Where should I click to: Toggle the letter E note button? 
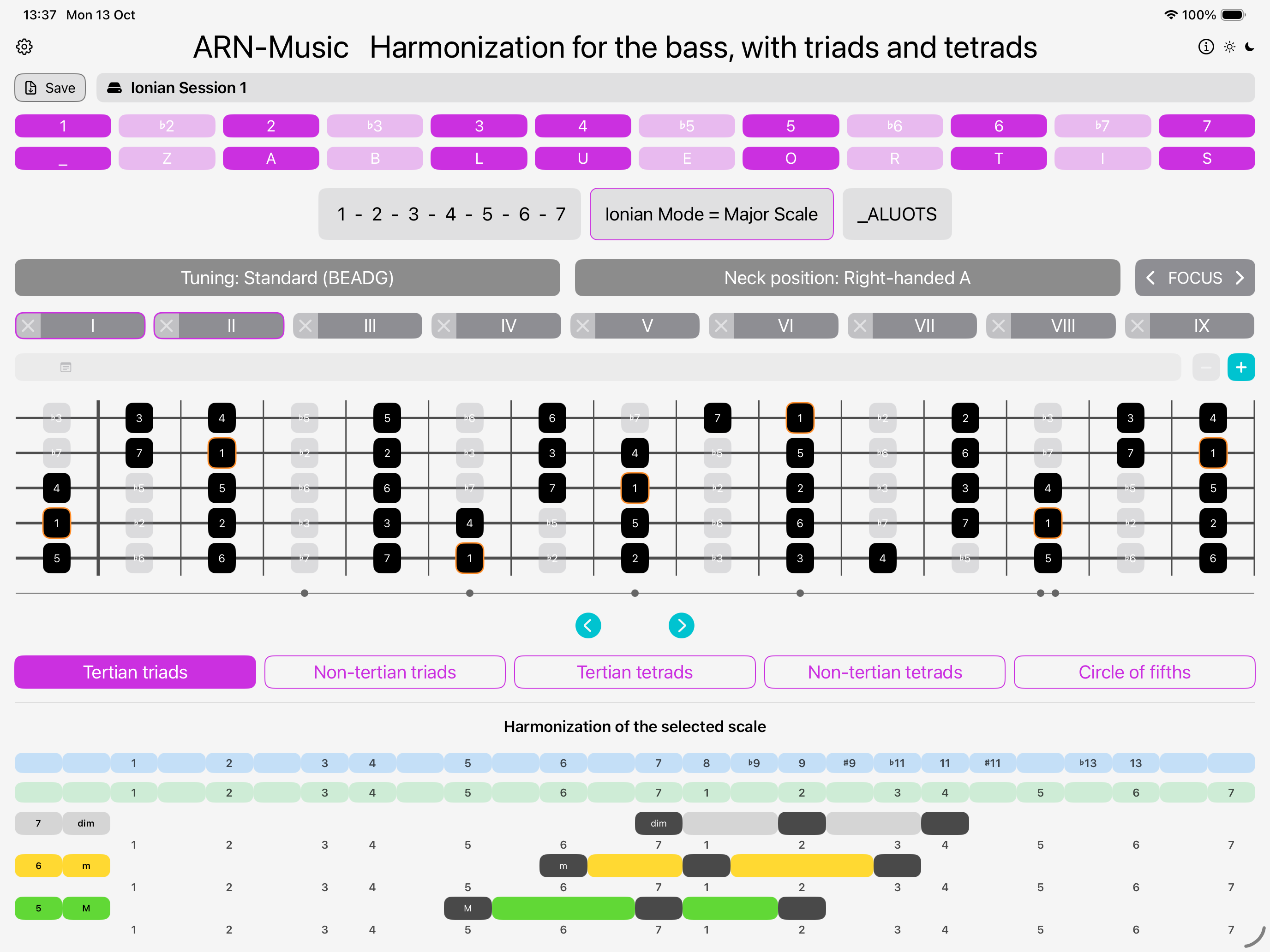pyautogui.click(x=686, y=158)
